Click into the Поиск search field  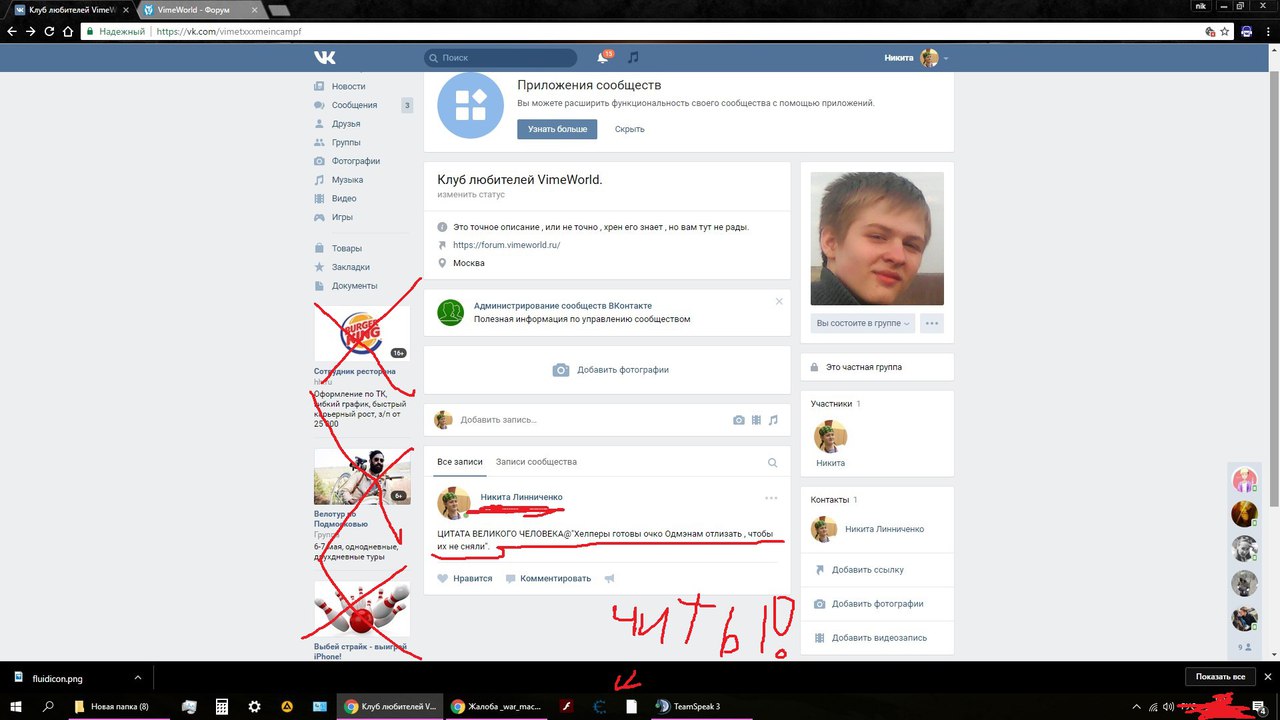[x=500, y=58]
